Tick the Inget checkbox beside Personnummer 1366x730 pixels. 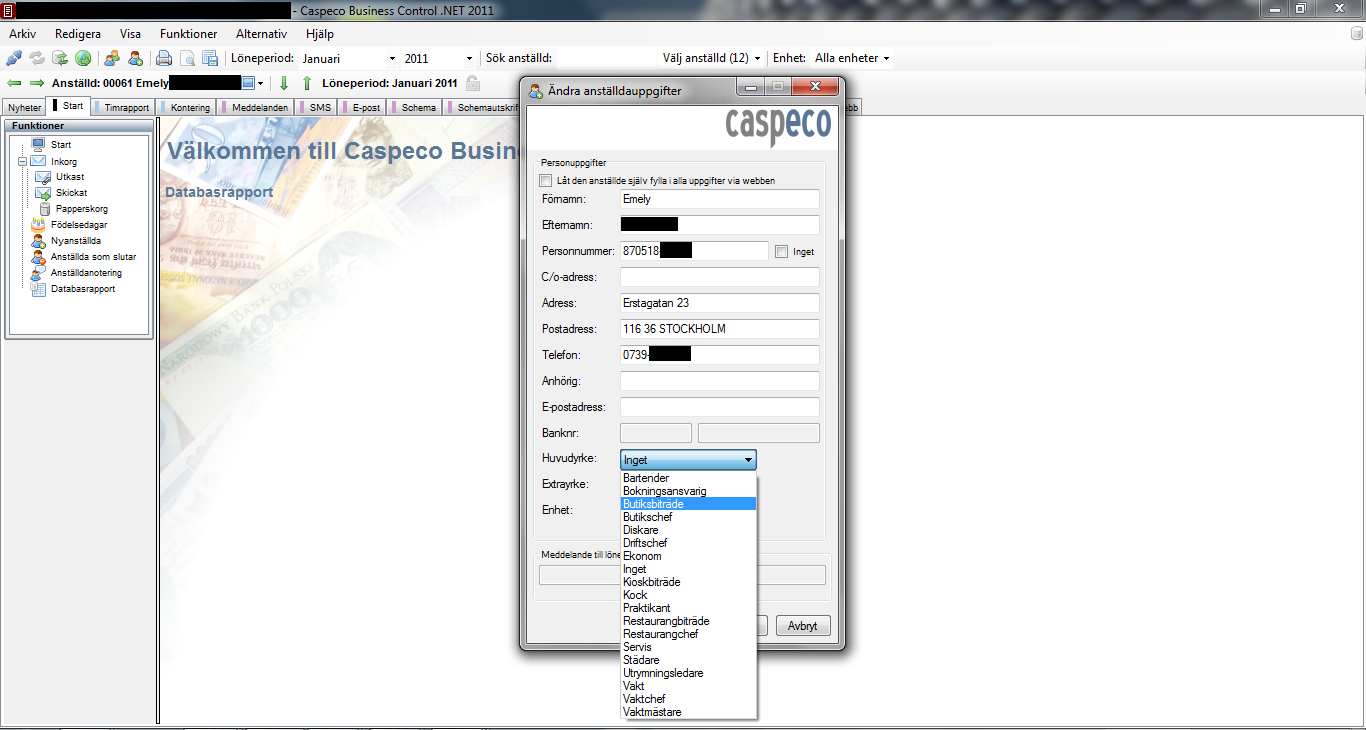click(782, 252)
